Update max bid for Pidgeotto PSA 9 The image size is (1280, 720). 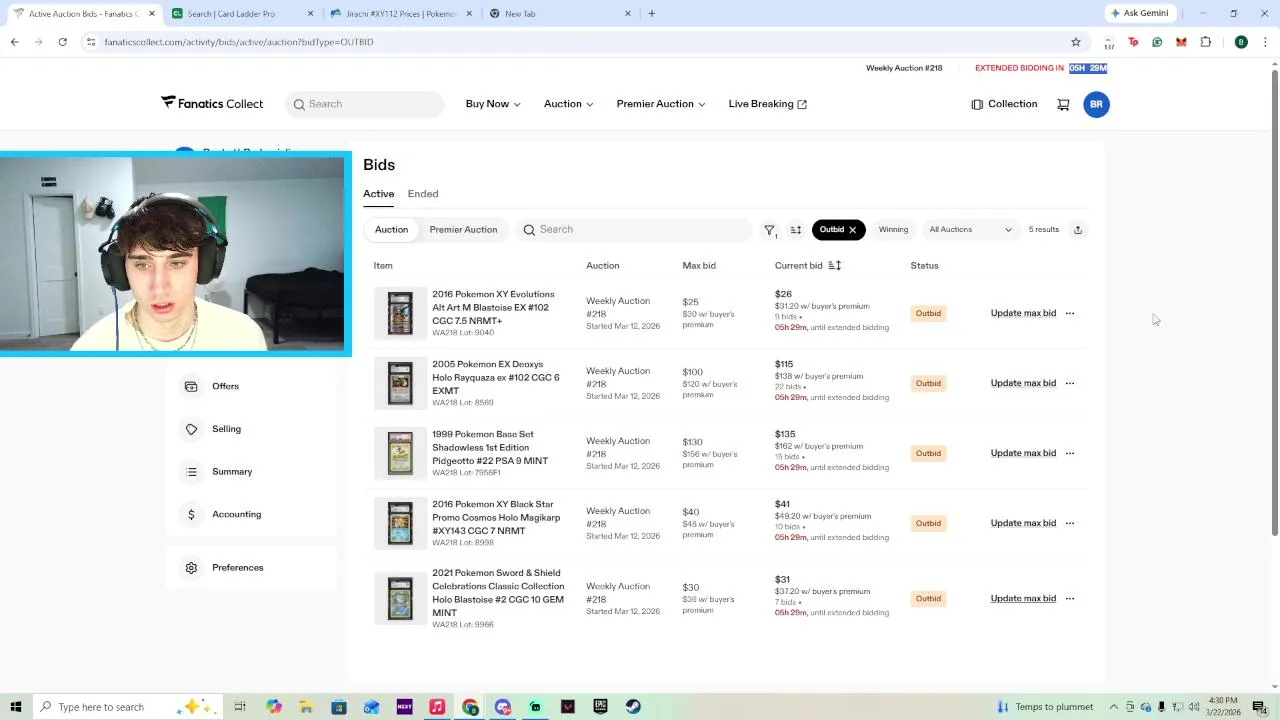coord(1023,453)
